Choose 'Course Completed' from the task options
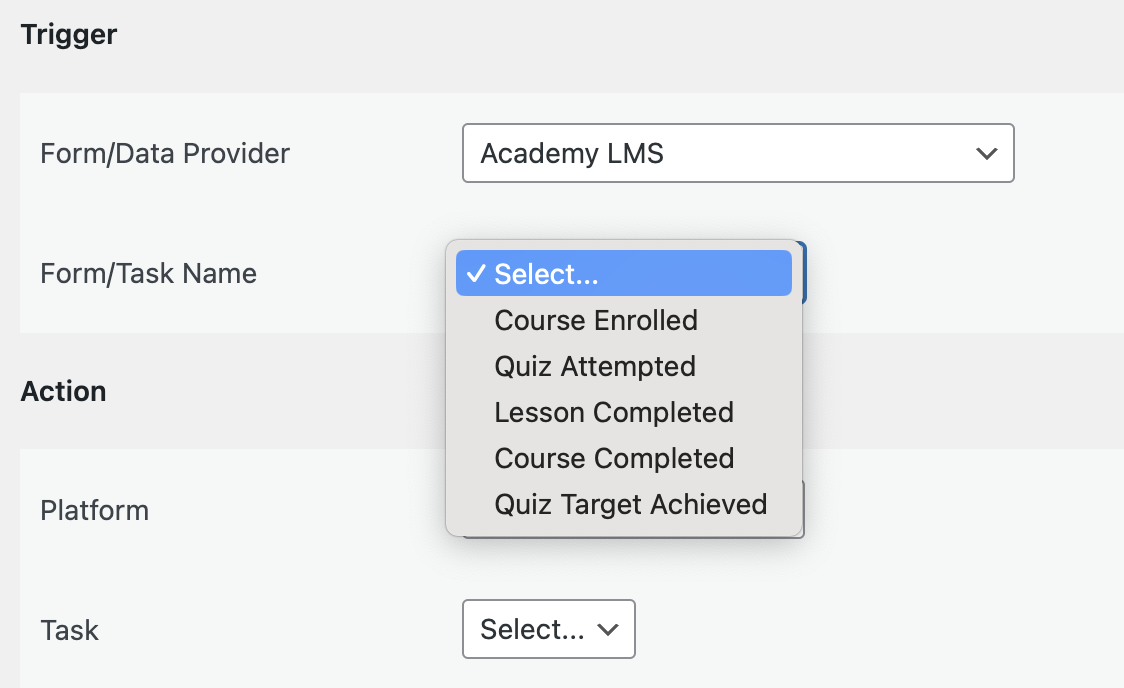The image size is (1124, 688). [x=614, y=458]
